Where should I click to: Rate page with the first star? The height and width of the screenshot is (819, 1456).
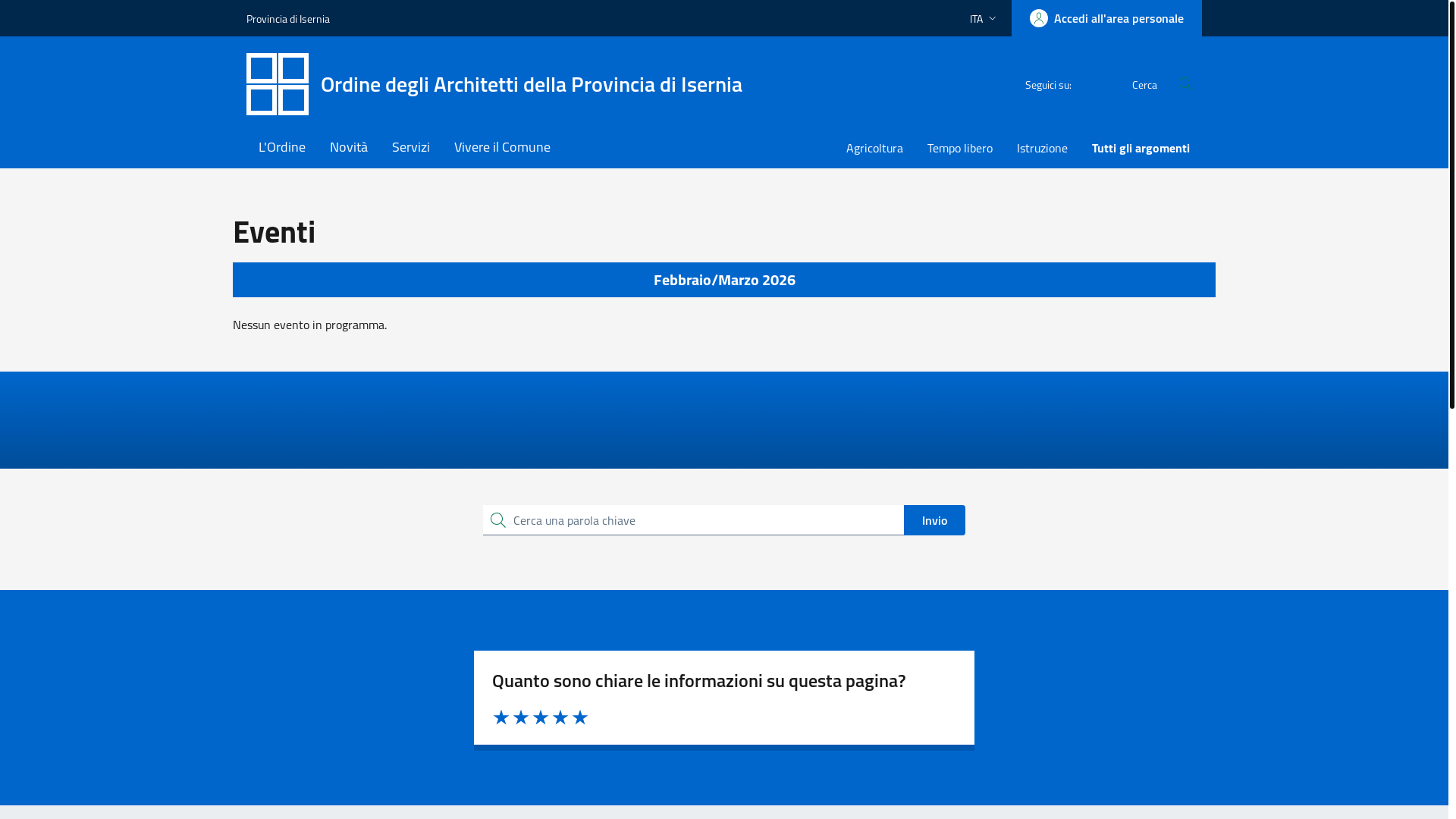500,717
